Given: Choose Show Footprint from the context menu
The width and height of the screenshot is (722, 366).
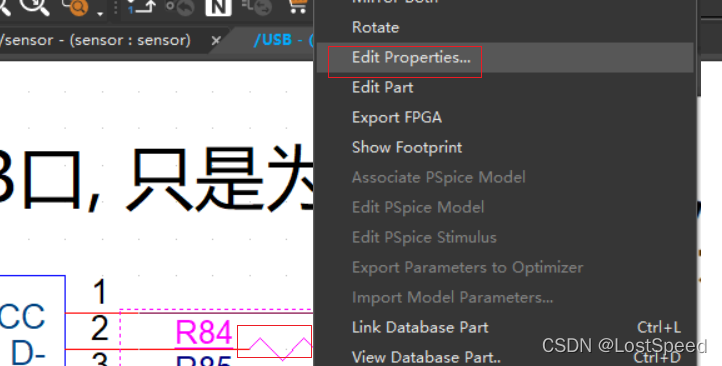Looking at the screenshot, I should tap(505, 147).
